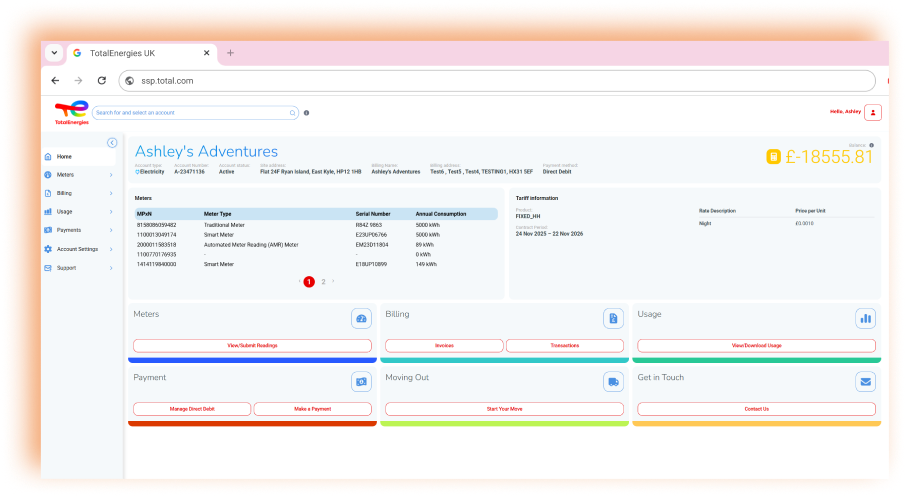
Task: Open Account Settings in the sidebar
Action: tap(79, 249)
